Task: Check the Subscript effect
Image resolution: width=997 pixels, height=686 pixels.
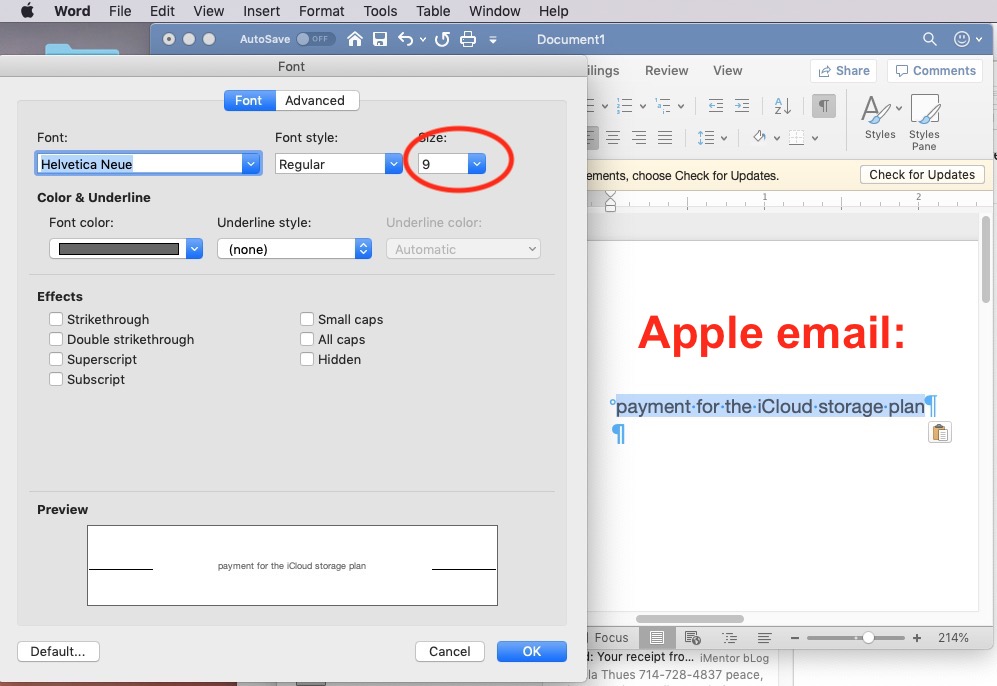Action: coord(56,379)
